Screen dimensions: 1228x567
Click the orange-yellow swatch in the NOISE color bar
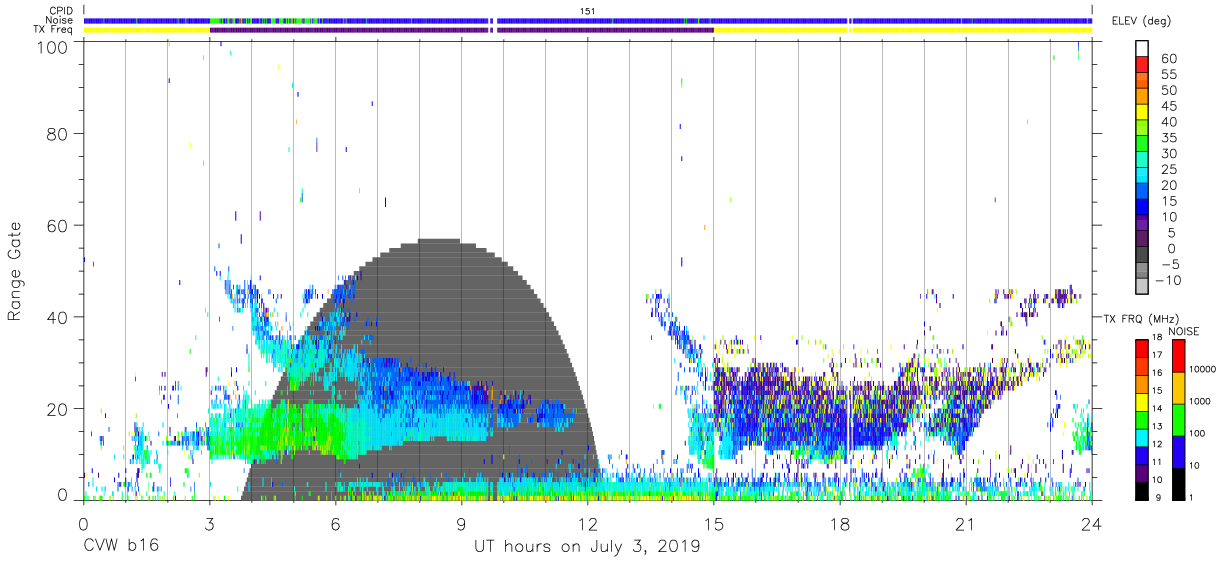click(1178, 388)
